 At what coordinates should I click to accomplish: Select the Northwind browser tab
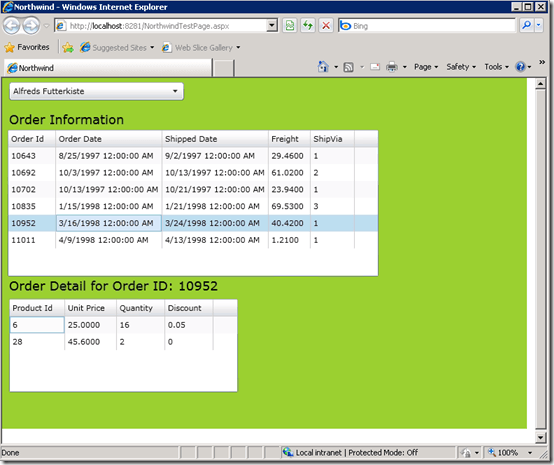click(108, 68)
